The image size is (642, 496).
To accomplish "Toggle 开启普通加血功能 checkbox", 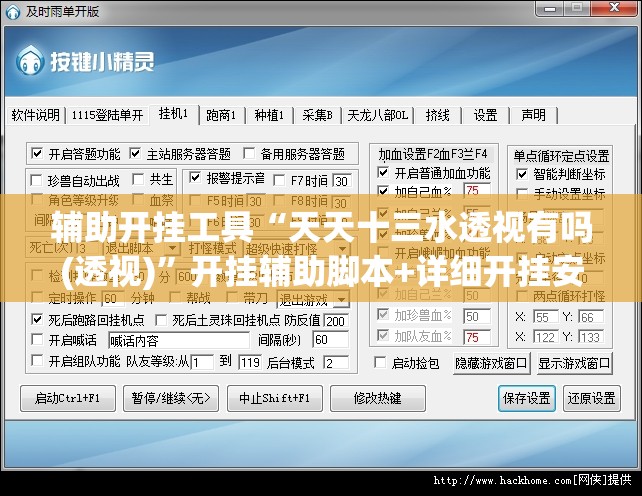I will [x=383, y=172].
